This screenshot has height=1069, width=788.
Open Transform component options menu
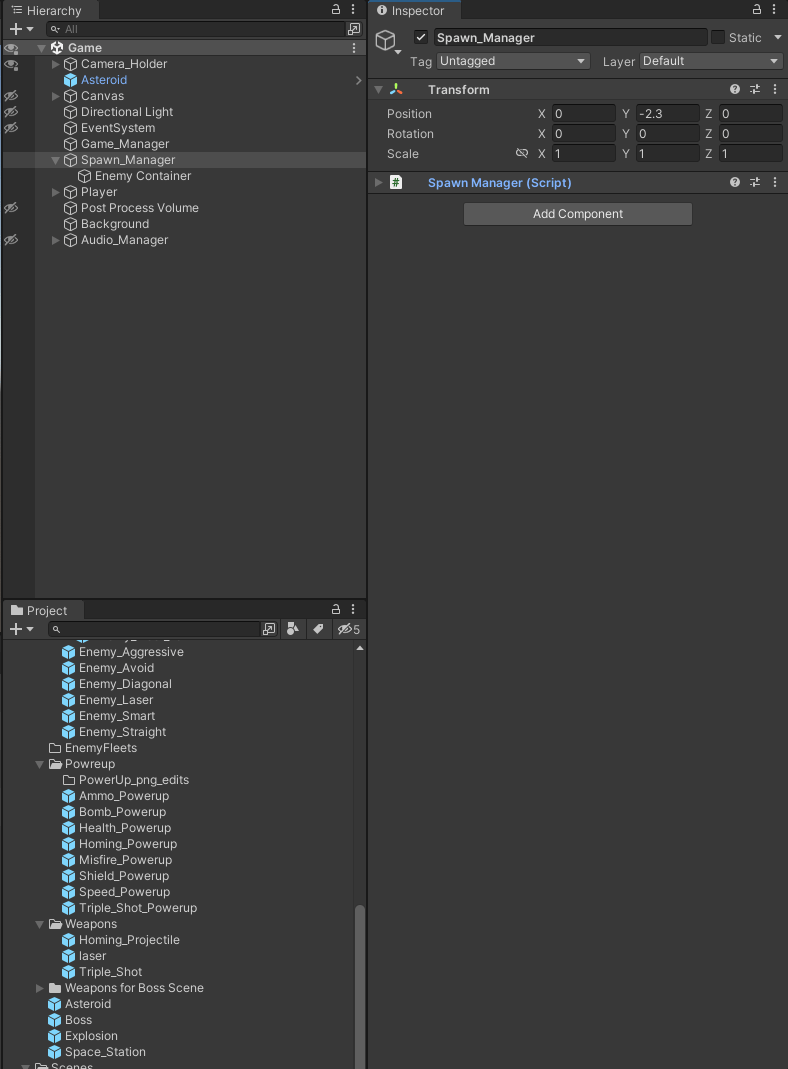coord(774,89)
